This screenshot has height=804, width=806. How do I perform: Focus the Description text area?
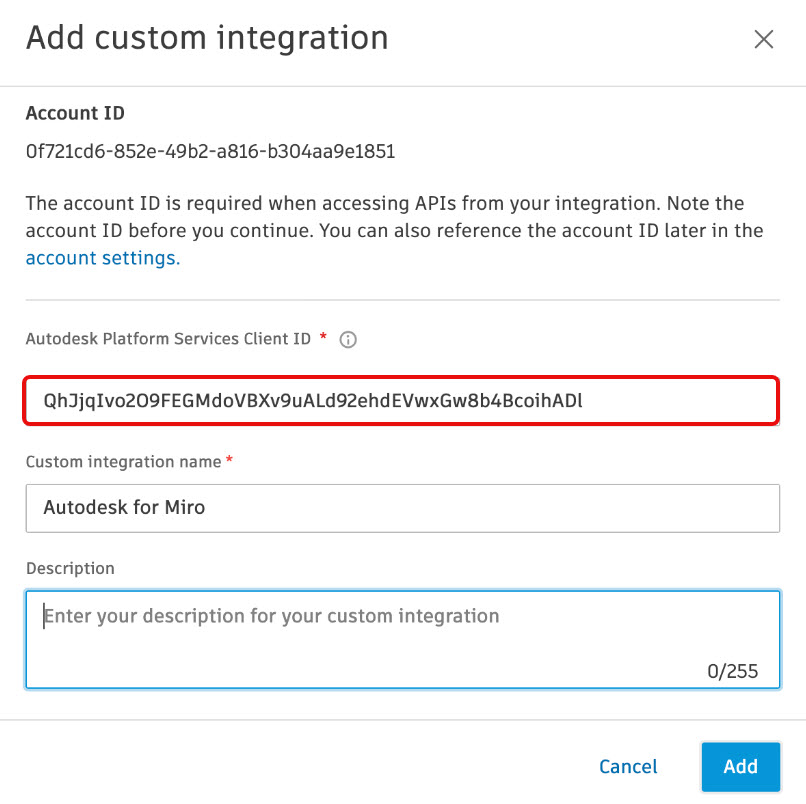(402, 638)
